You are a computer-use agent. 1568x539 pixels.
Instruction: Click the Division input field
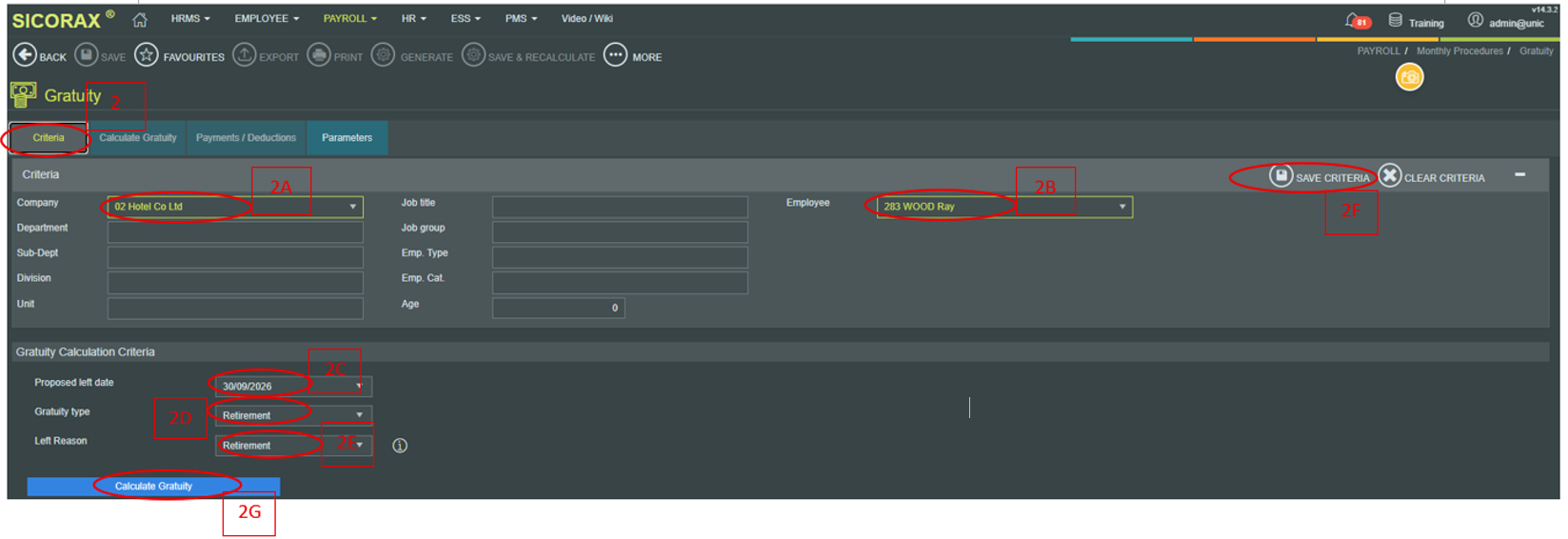235,283
